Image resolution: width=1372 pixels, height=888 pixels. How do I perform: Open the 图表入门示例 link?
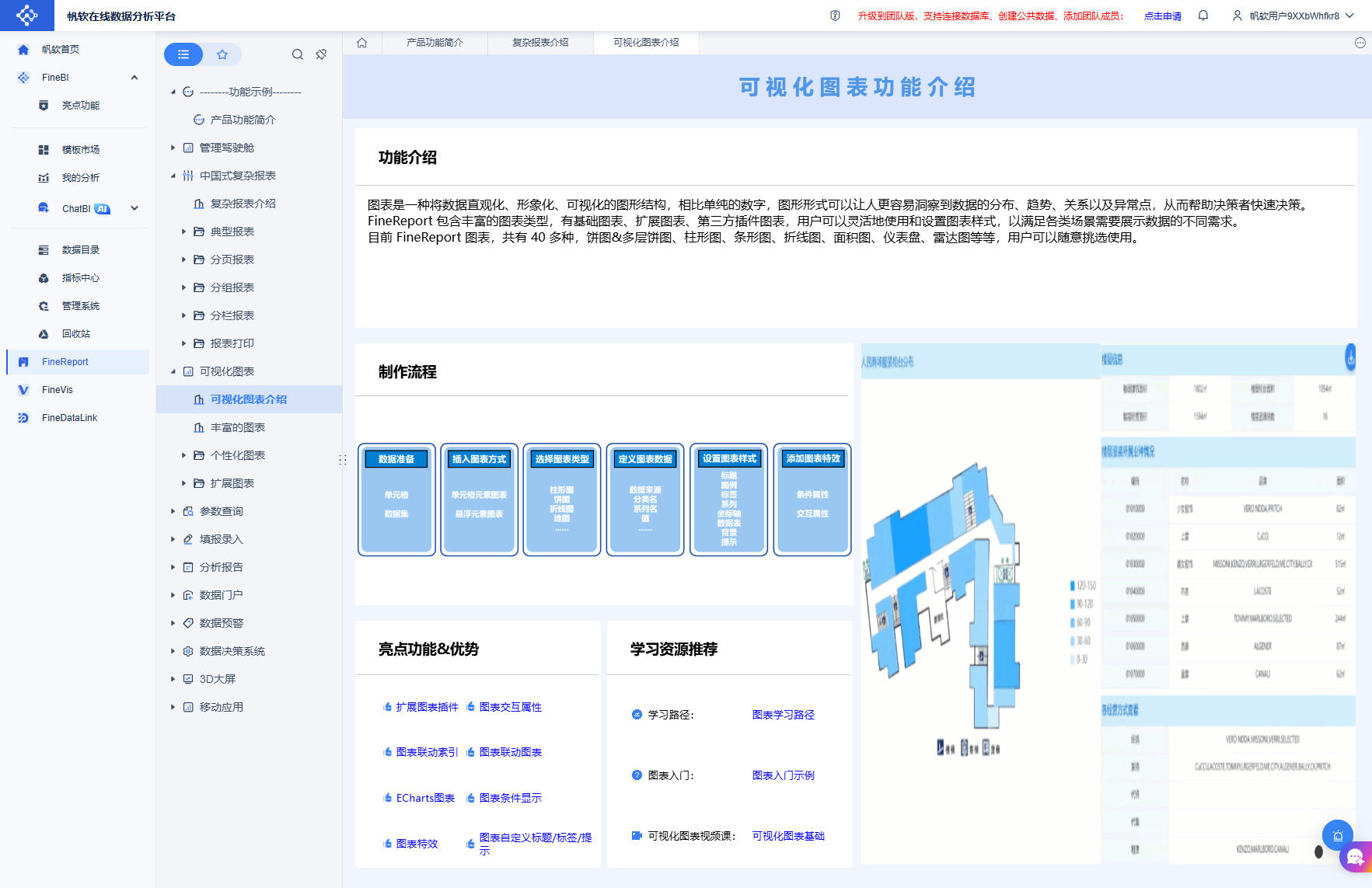[x=784, y=775]
